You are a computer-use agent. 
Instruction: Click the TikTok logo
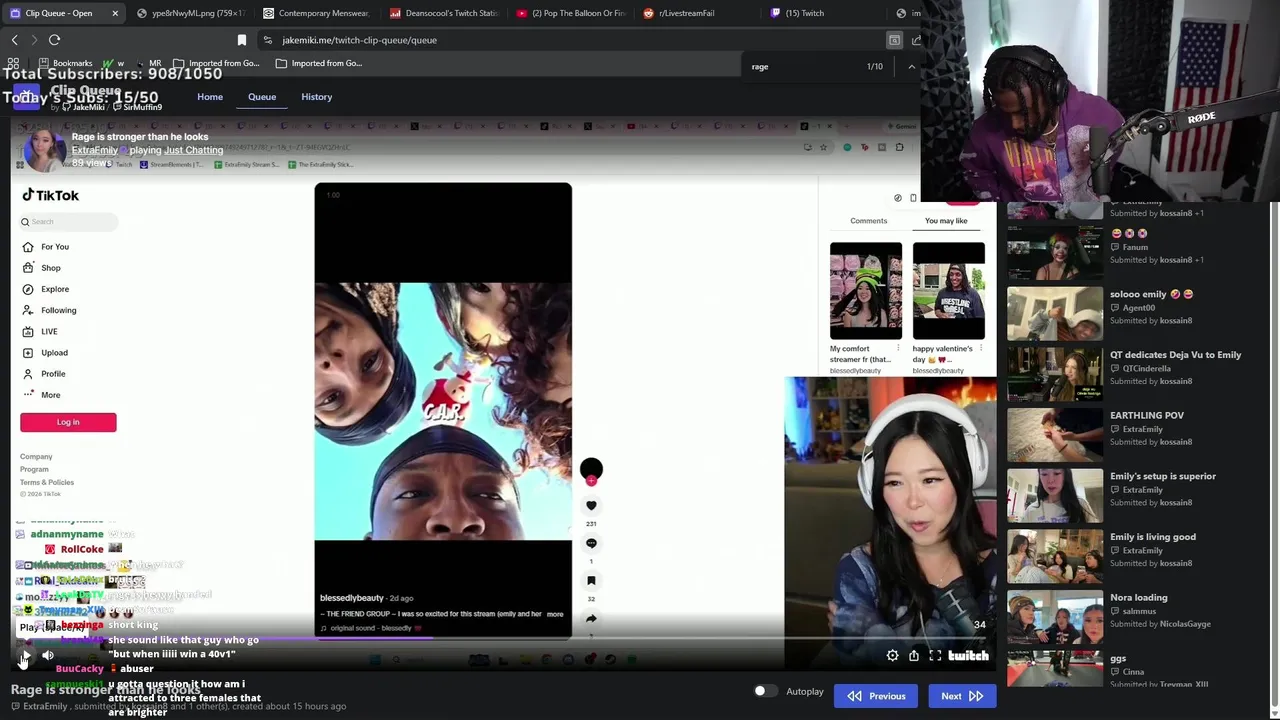click(50, 195)
